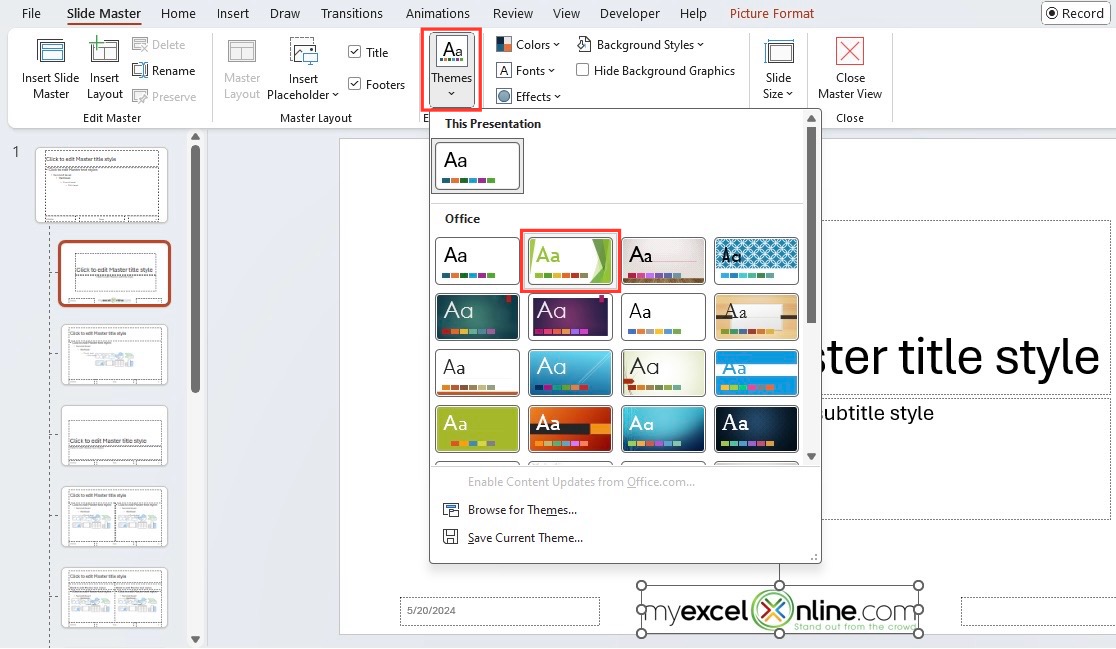1116x649 pixels.
Task: Expand the Slide Size dropdown arrow
Action: (789, 94)
